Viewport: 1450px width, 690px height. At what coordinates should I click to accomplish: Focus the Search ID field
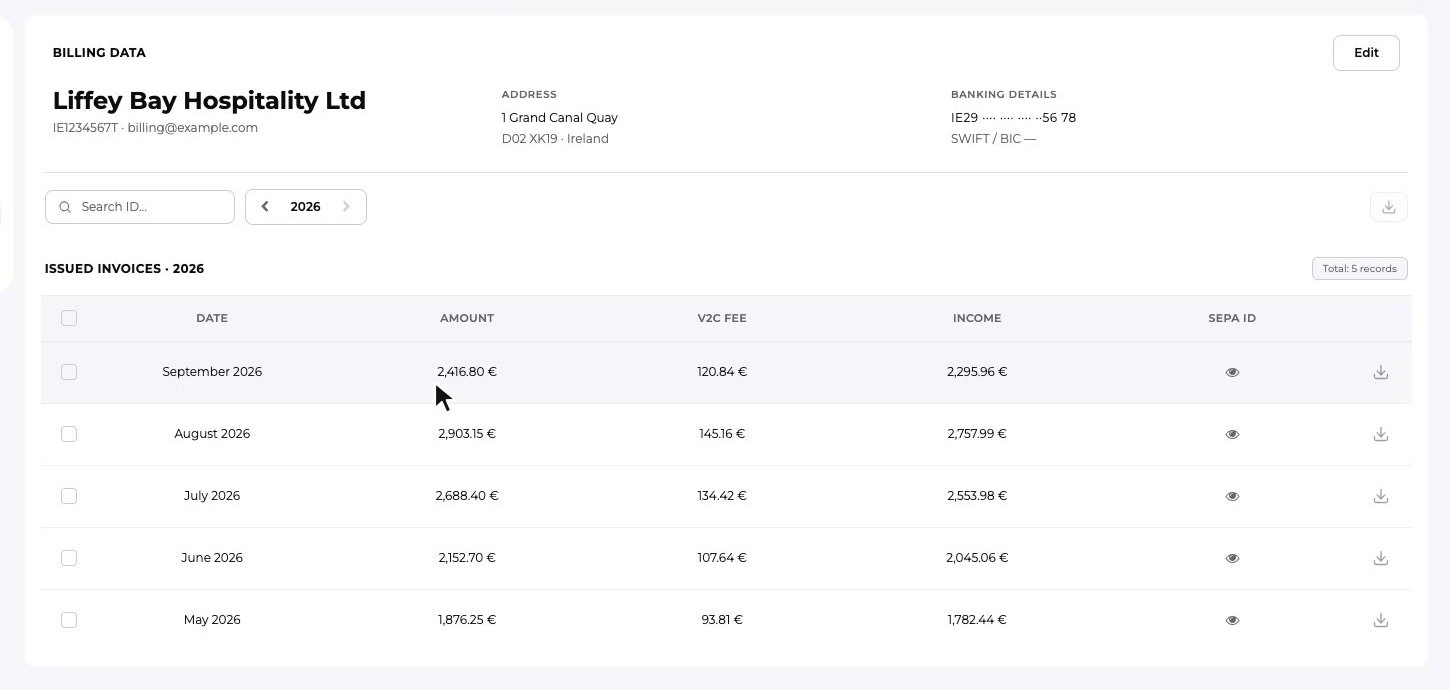(x=140, y=207)
